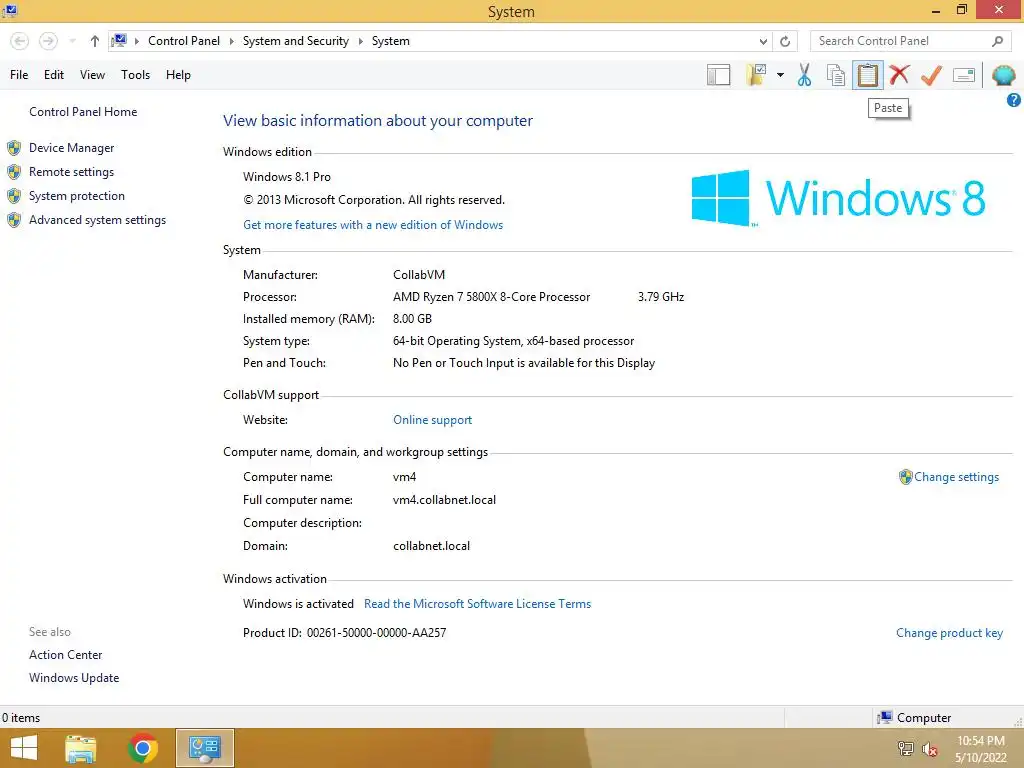Click the Copy toolbar icon
Viewport: 1024px width, 768px height.
click(x=836, y=75)
